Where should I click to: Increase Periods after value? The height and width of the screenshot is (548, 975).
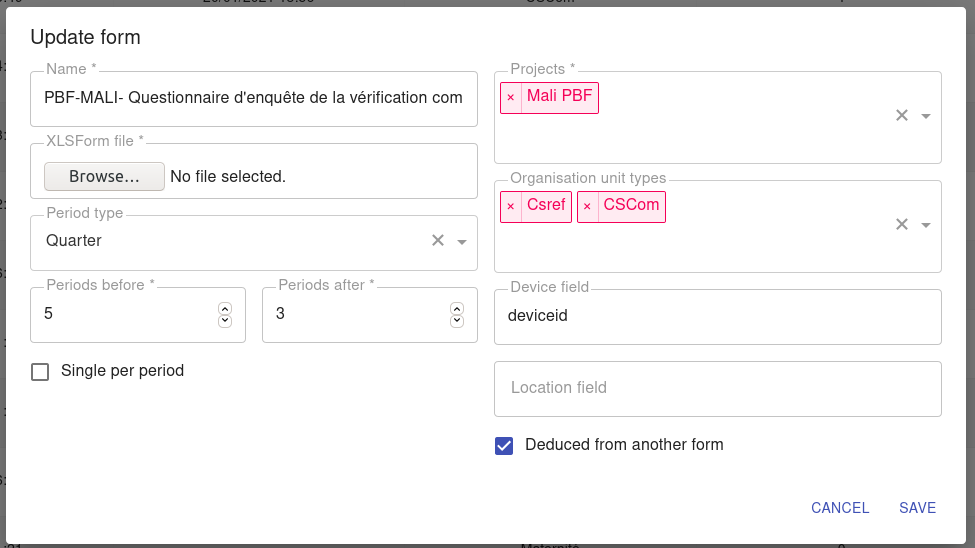click(457, 309)
